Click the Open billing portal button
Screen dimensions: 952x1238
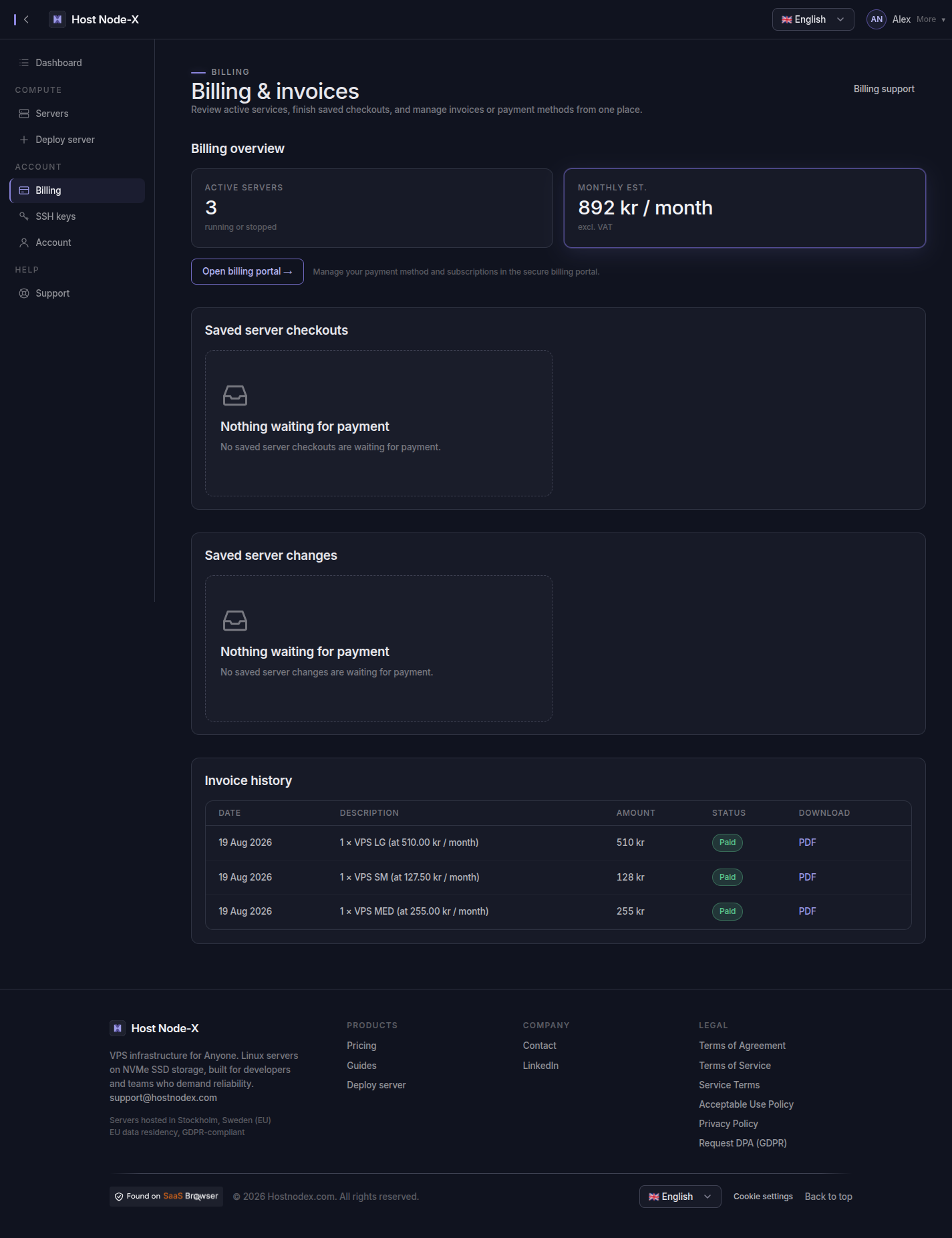pyautogui.click(x=247, y=271)
